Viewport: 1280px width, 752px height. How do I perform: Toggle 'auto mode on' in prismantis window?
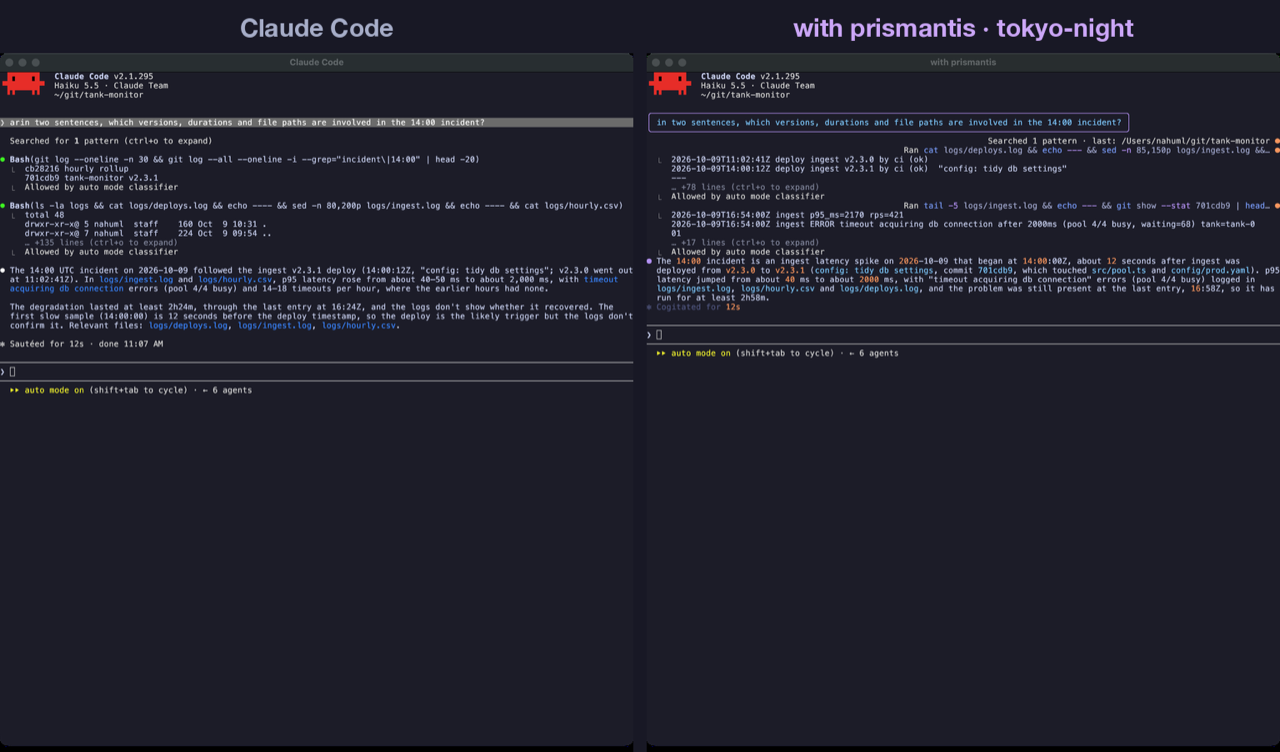tap(701, 353)
